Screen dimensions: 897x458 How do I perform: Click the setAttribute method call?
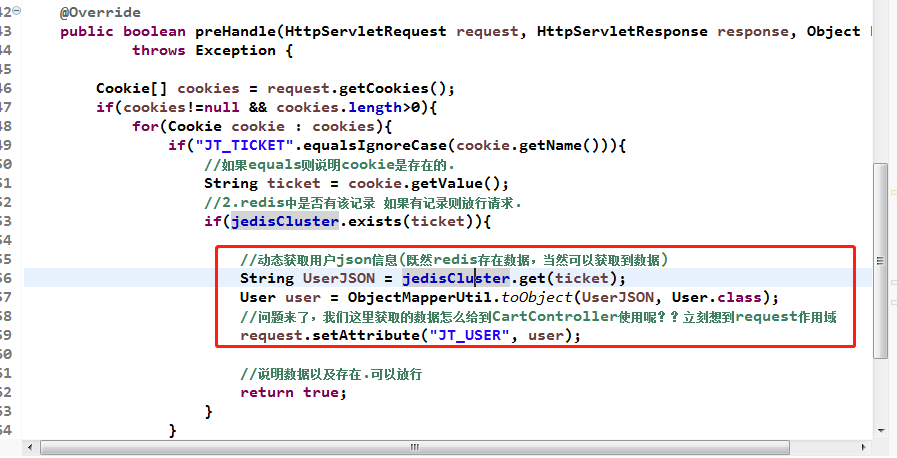[x=366, y=335]
